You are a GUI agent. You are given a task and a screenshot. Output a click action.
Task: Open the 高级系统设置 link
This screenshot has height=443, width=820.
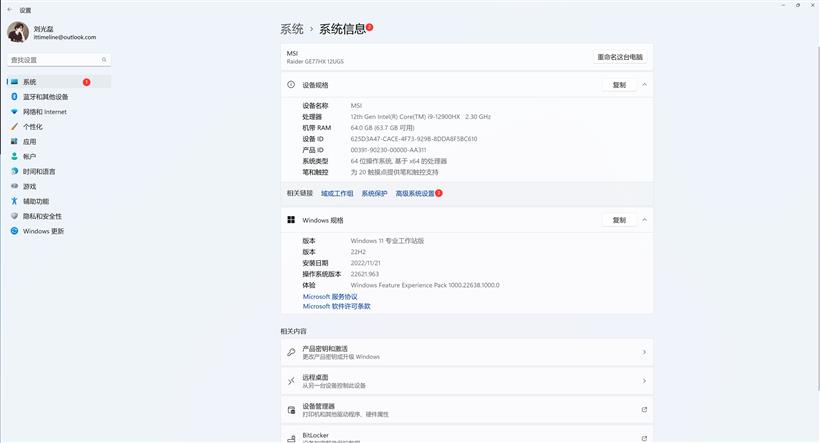[x=415, y=194]
